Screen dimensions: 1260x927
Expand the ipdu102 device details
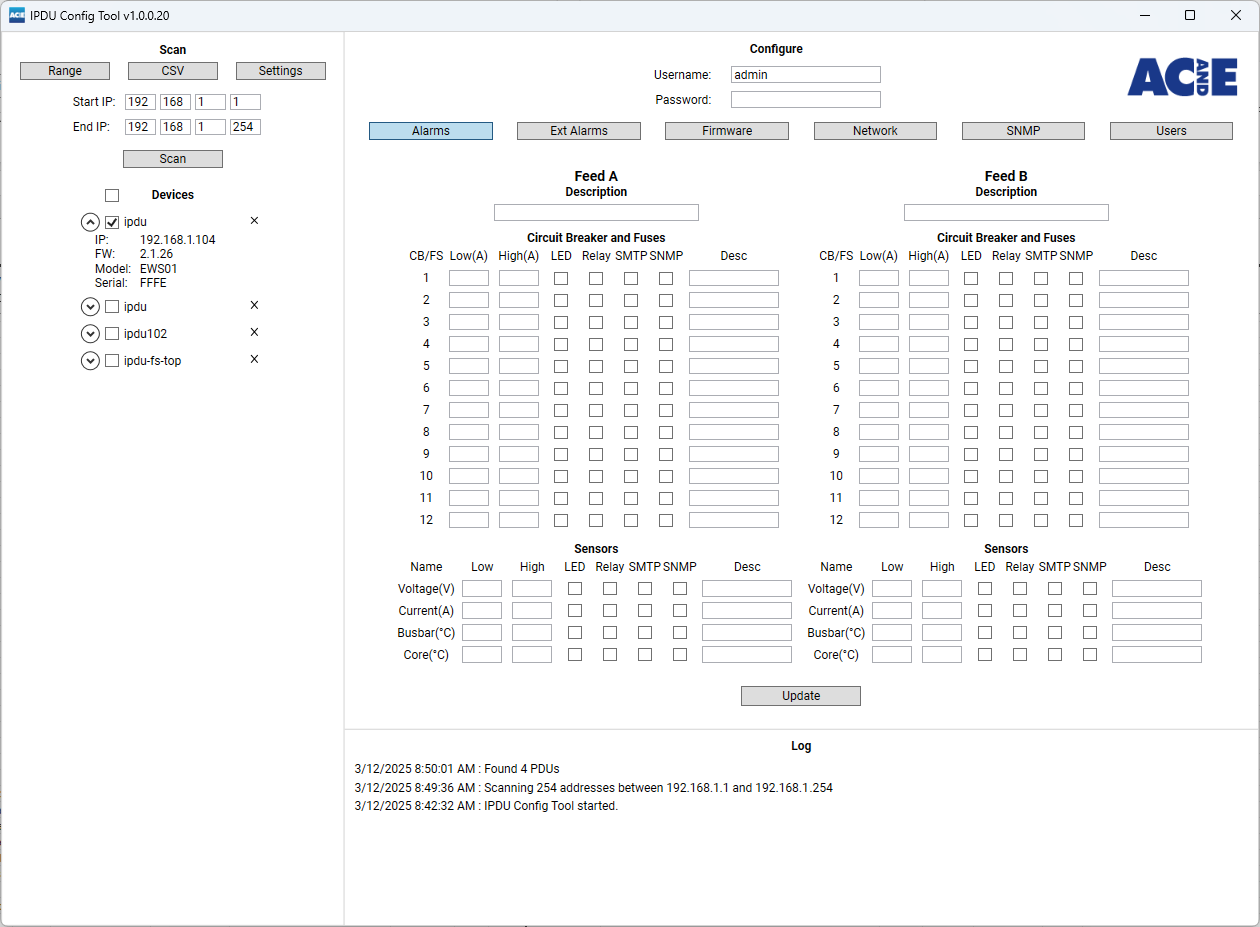[90, 334]
